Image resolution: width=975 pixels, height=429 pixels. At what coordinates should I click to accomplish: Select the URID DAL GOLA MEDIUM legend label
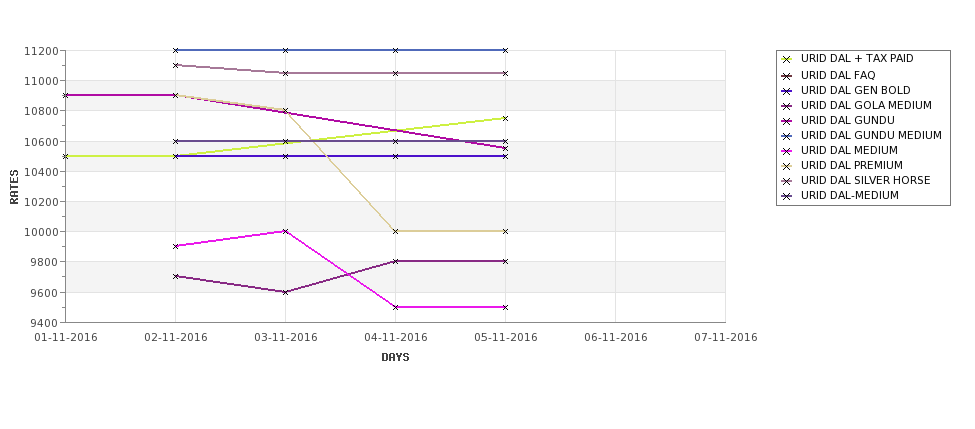(x=866, y=106)
